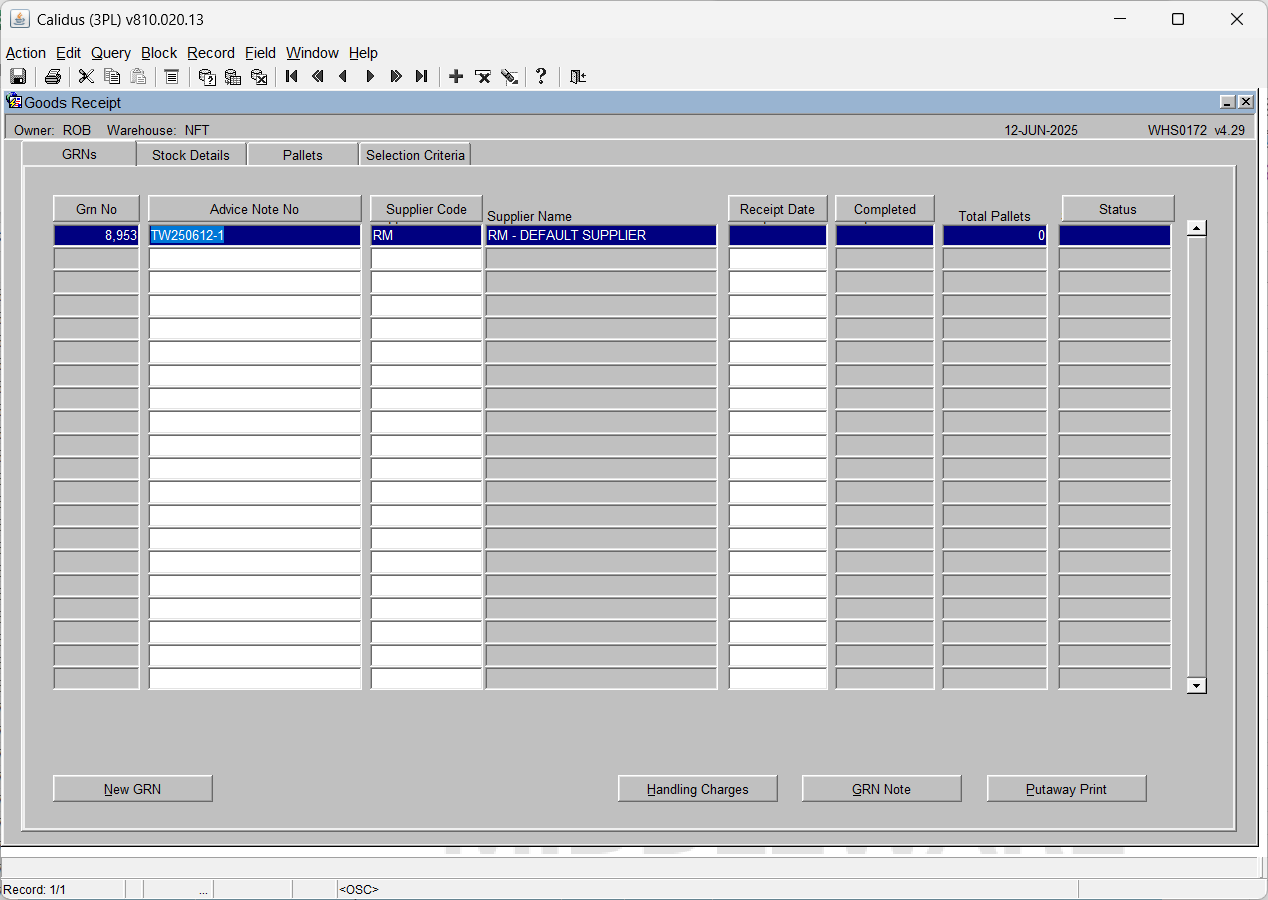
Task: Click the Enter Query database icon
Action: (x=207, y=77)
